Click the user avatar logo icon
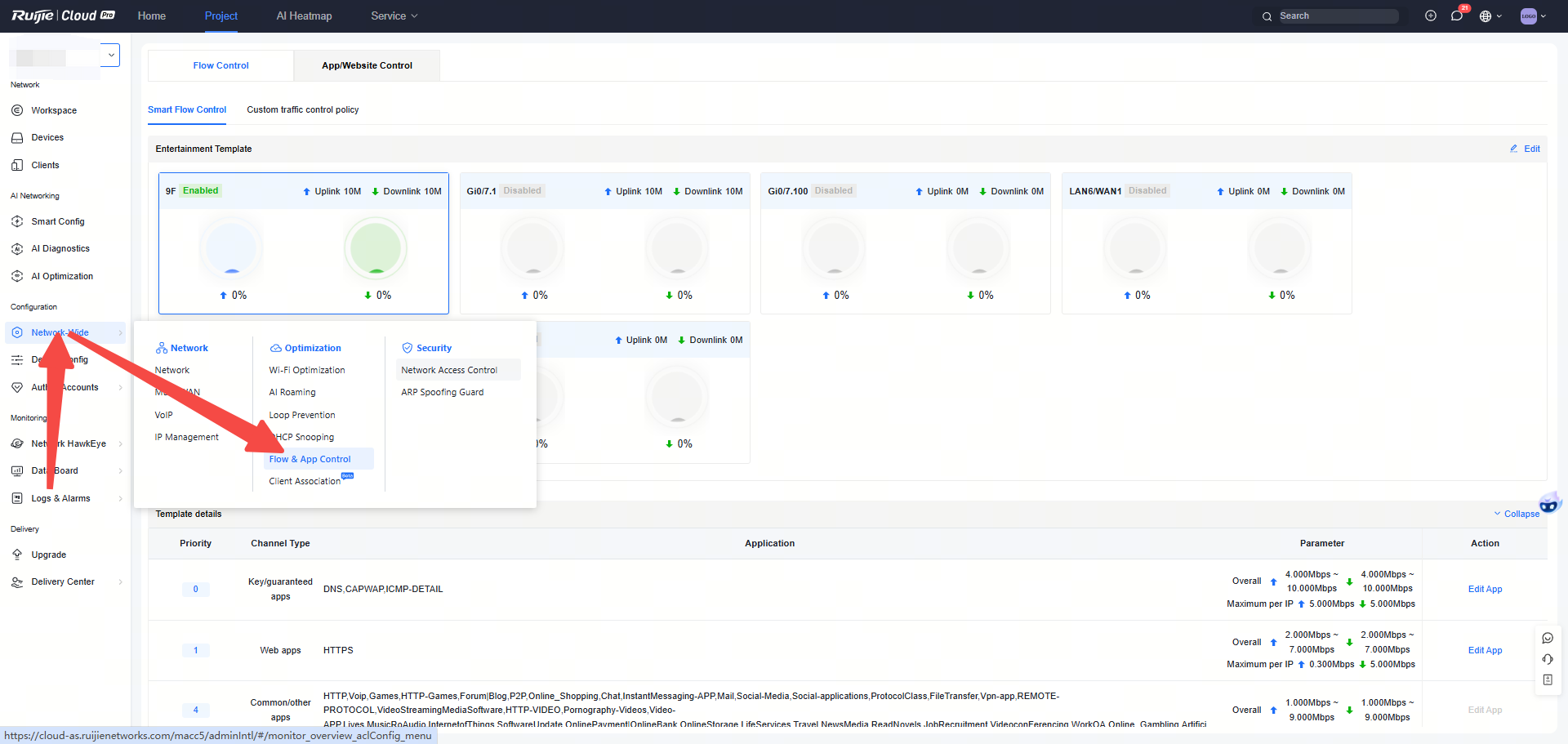Viewport: 1568px width, 744px height. 1528,16
